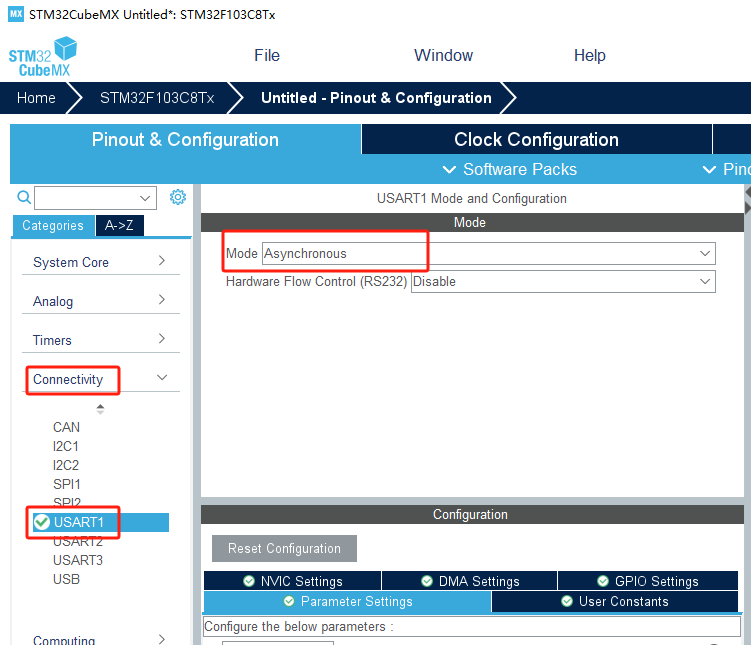Click the panel collapse arrows at right edge

coord(748,200)
